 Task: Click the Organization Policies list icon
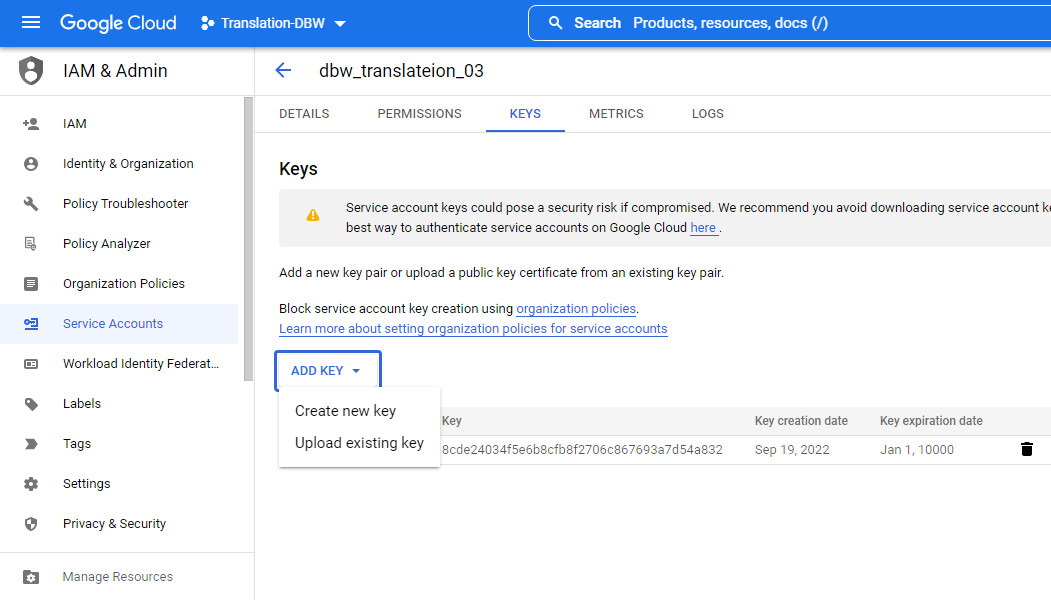31,284
